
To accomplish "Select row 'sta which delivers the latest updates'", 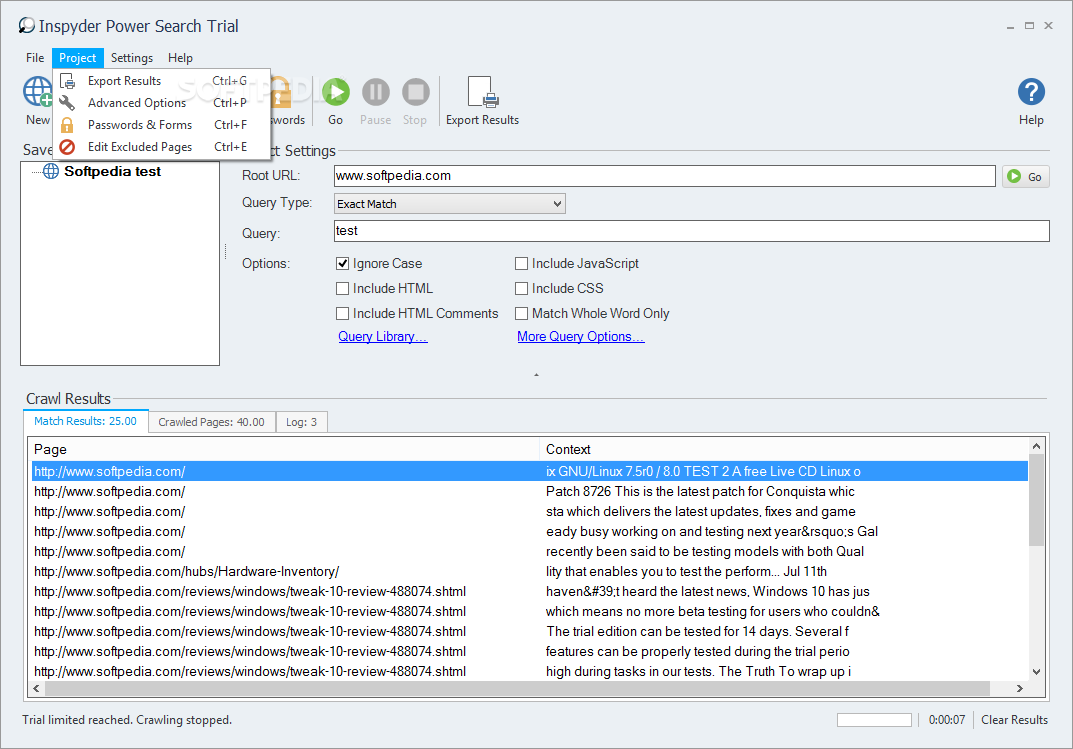I will tap(530, 512).
